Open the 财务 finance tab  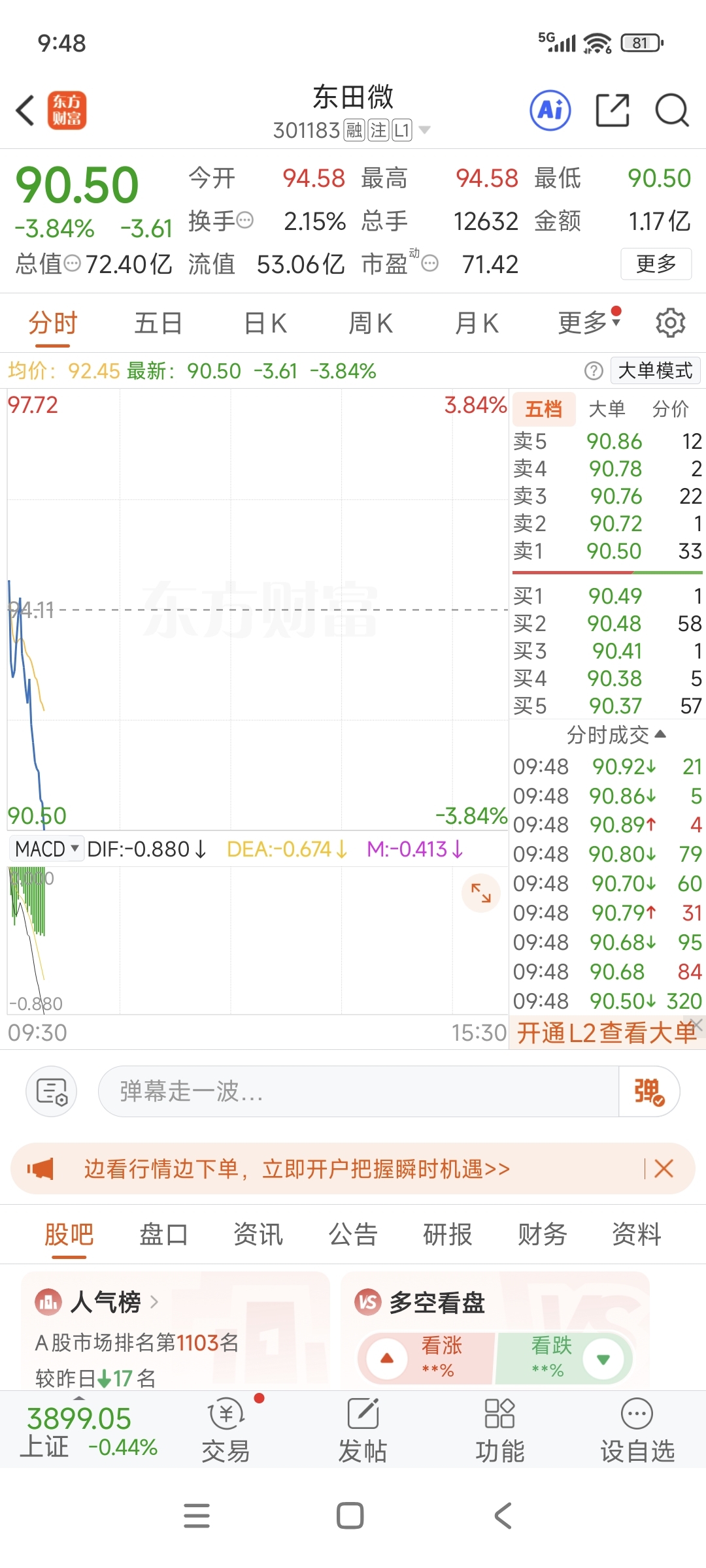[x=542, y=1235]
